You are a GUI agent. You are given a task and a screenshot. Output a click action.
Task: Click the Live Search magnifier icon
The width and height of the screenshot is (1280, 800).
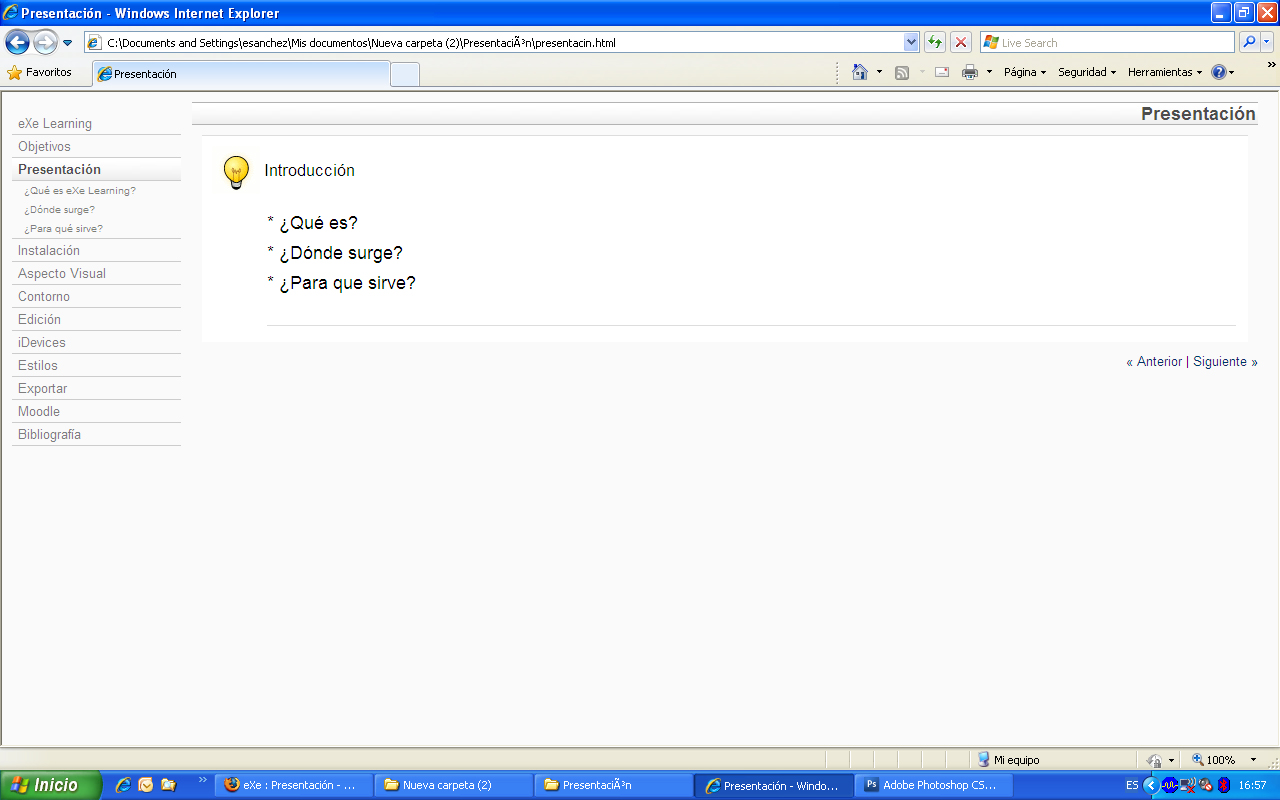[x=1248, y=42]
